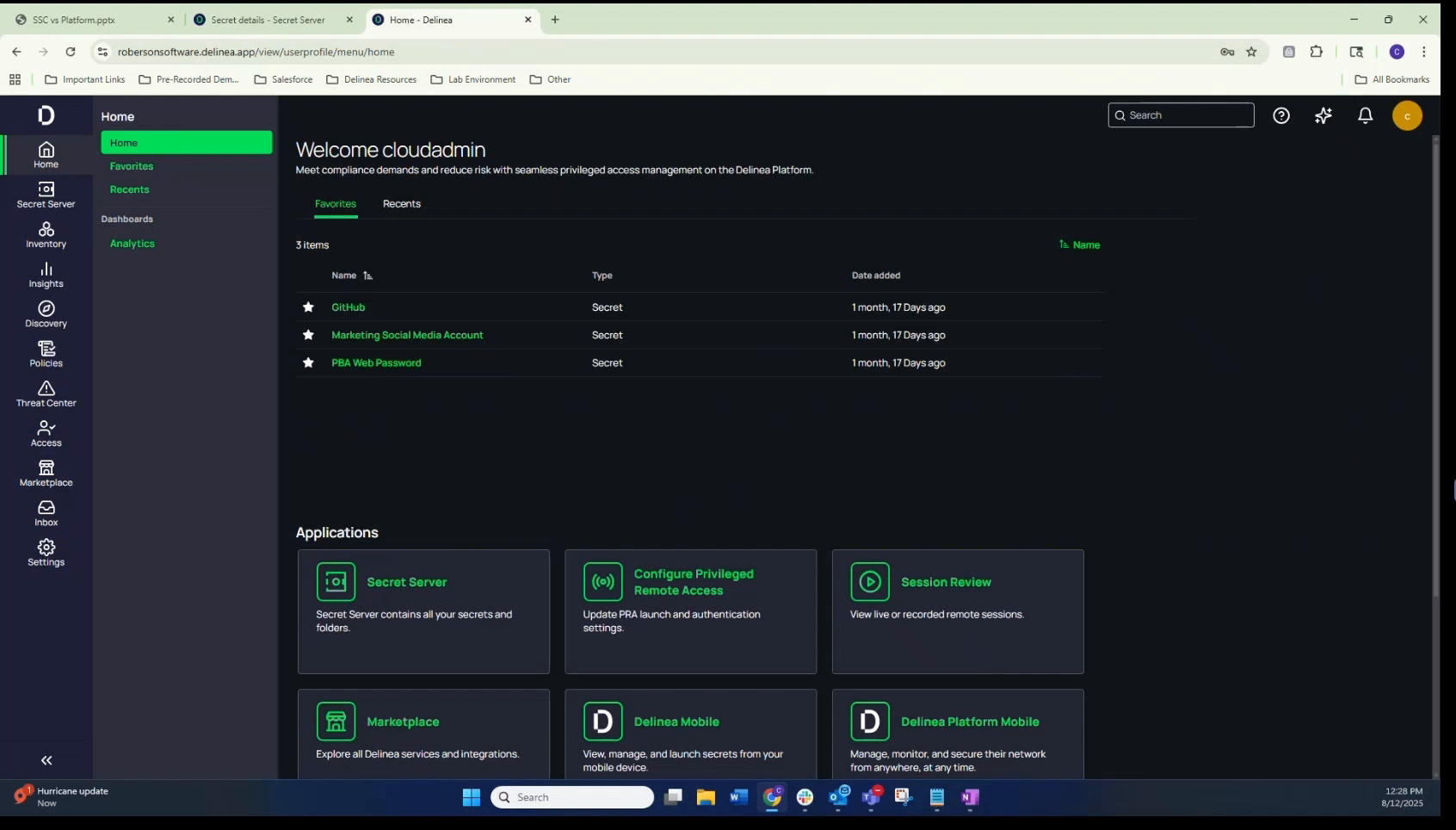Screen dimensions: 1456x830
Task: Open the Discovery section
Action: click(x=46, y=313)
